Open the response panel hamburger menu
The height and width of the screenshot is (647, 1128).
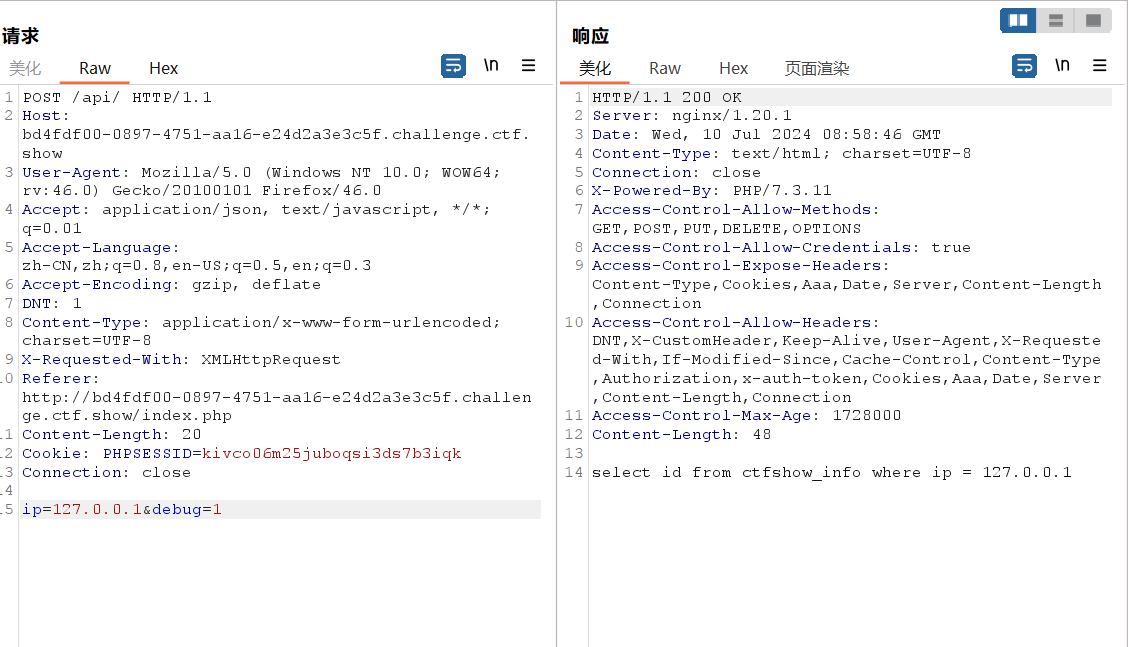click(x=1099, y=66)
